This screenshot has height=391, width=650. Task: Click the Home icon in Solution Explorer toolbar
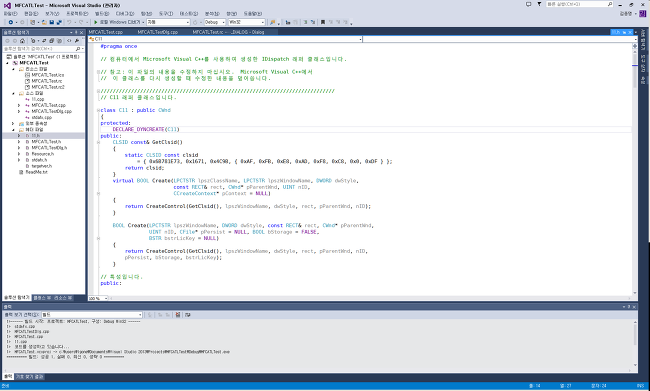tap(22, 41)
